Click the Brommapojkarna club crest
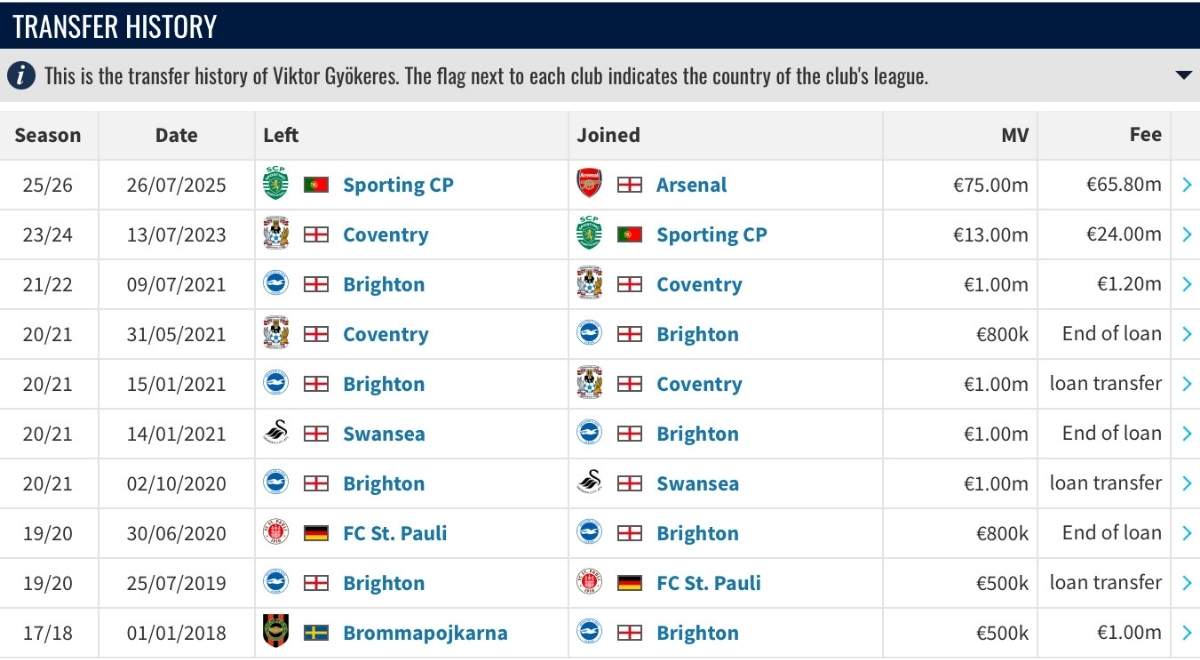The width and height of the screenshot is (1200, 660). 275,632
